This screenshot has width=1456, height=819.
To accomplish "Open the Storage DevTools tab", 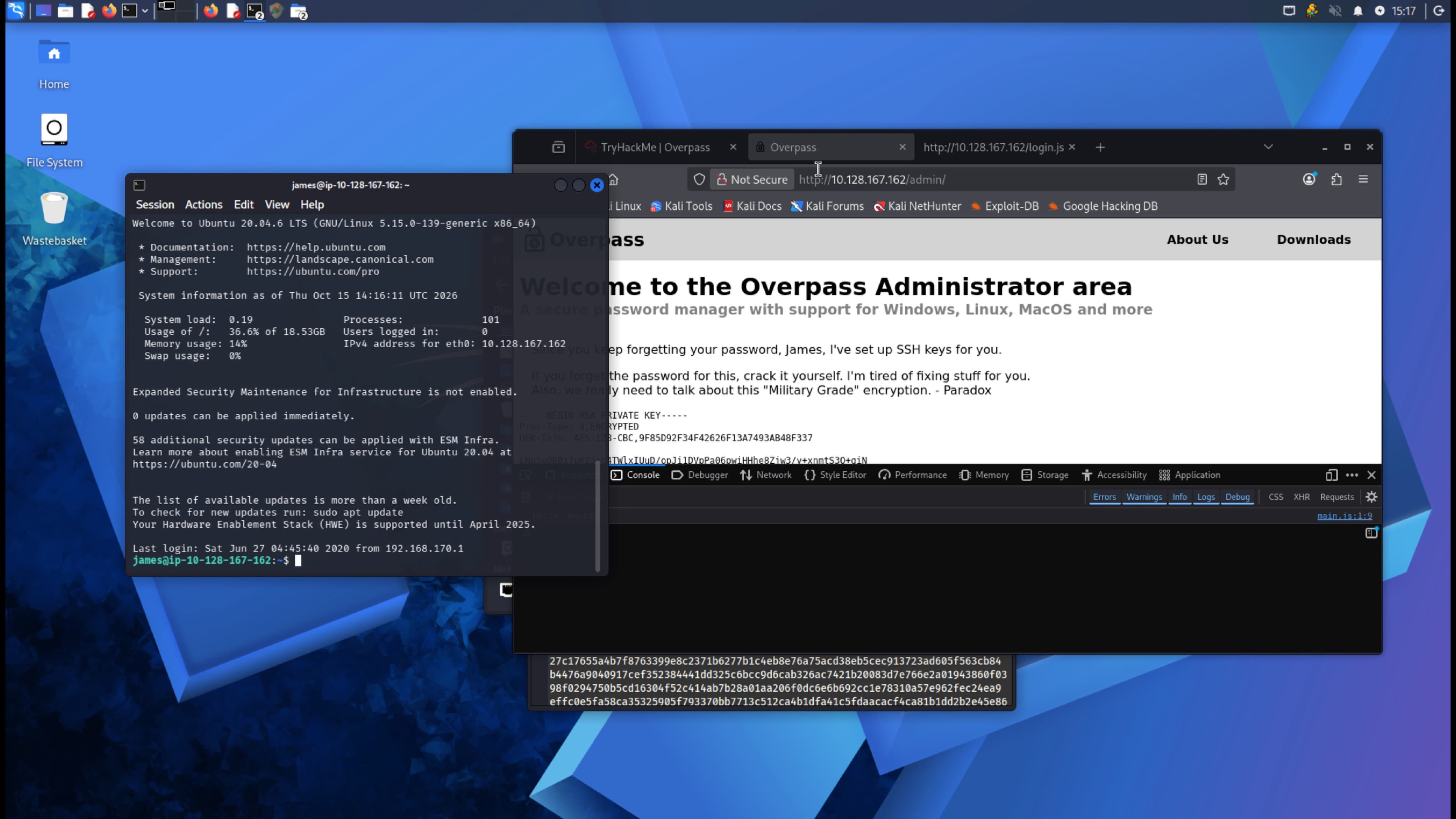I will (x=1045, y=475).
